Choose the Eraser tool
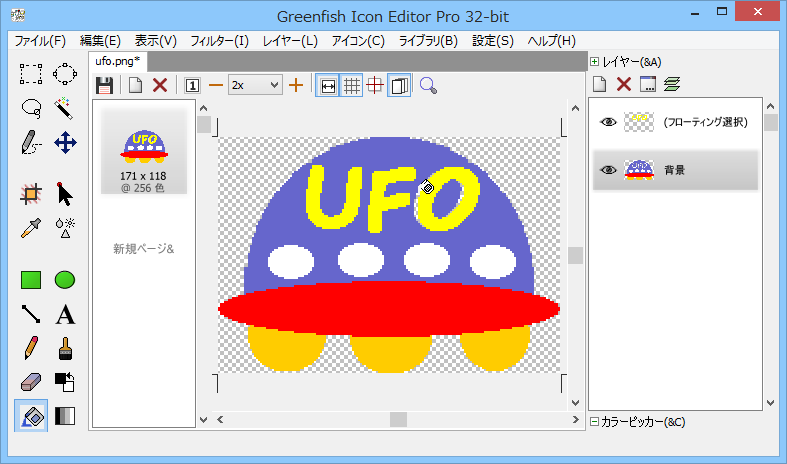Viewport: 787px width, 464px height. coord(31,382)
